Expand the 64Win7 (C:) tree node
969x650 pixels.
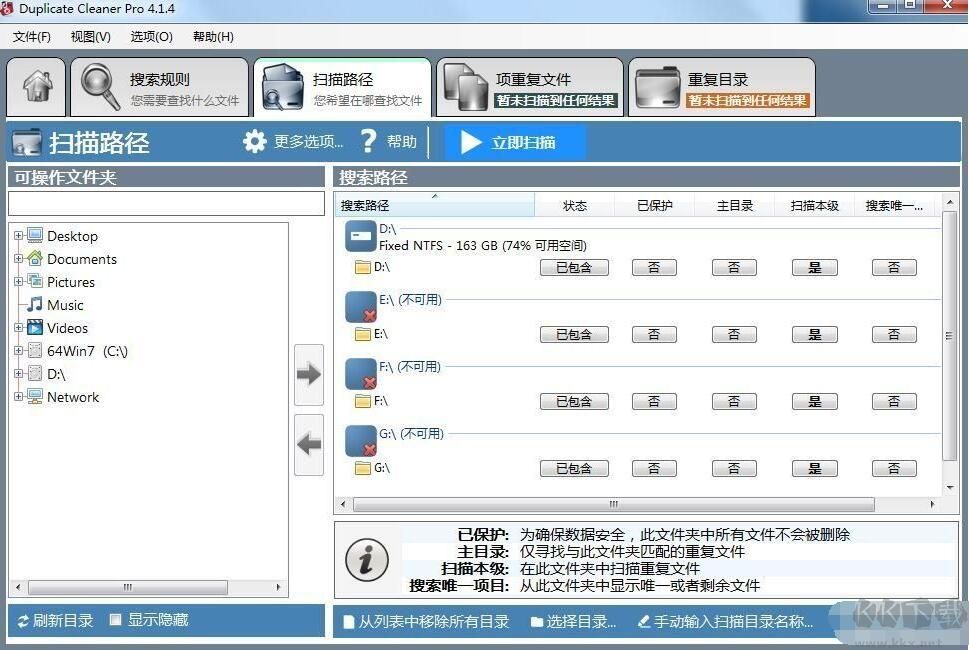tap(19, 351)
